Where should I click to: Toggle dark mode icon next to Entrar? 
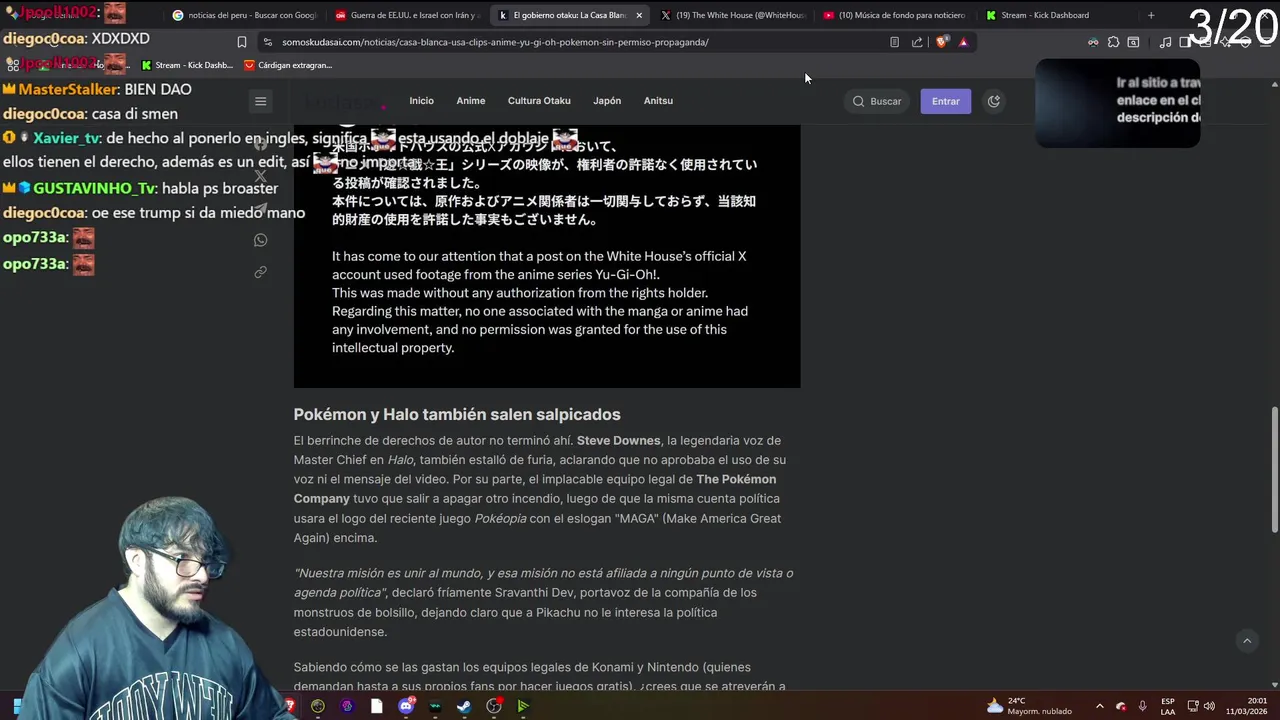pyautogui.click(x=993, y=101)
